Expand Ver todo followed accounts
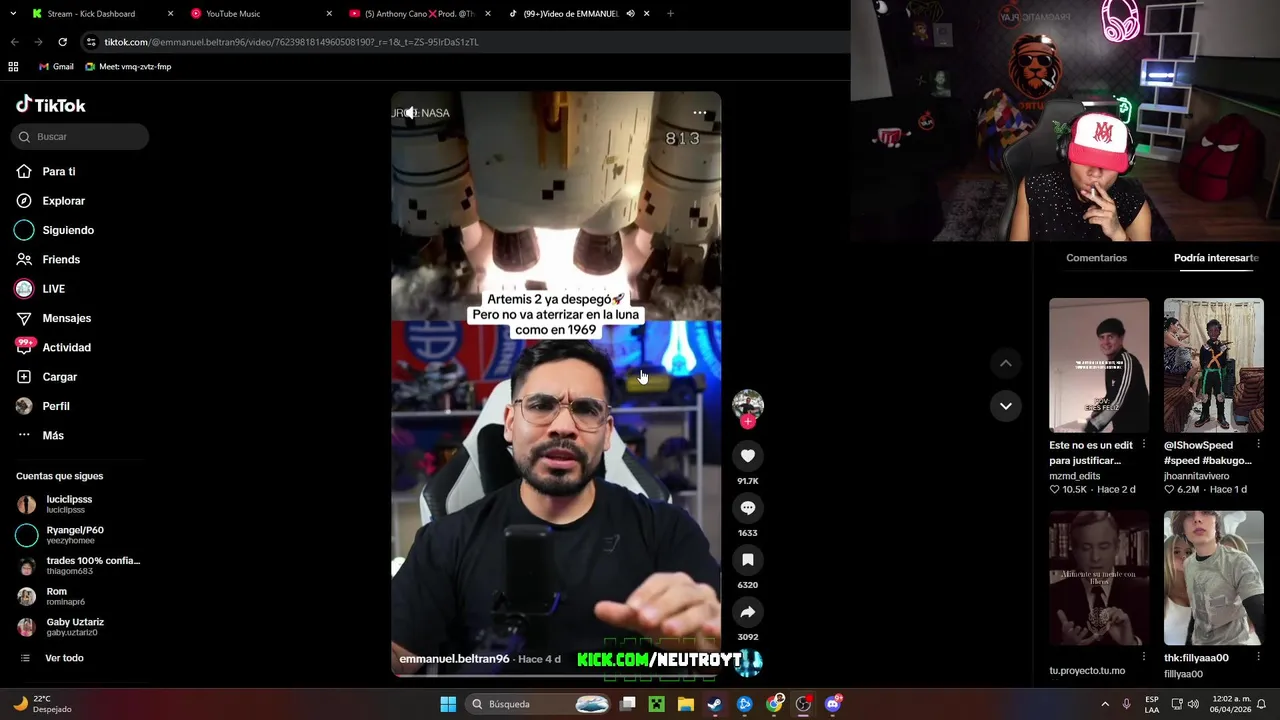Screen dimensions: 1280x720 (x=64, y=658)
